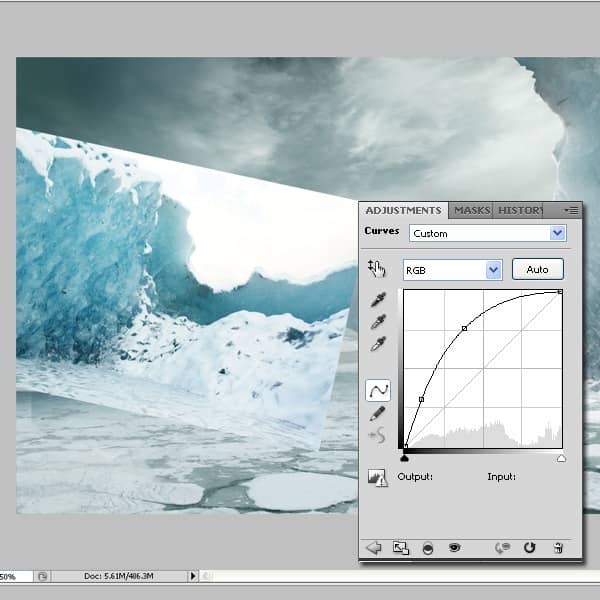The height and width of the screenshot is (600, 600).
Task: Select the pencil draw curve tool
Action: click(377, 414)
